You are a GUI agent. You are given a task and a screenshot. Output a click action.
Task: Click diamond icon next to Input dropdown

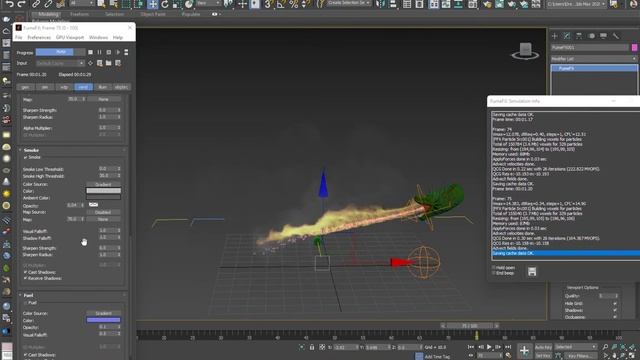pyautogui.click(x=90, y=63)
